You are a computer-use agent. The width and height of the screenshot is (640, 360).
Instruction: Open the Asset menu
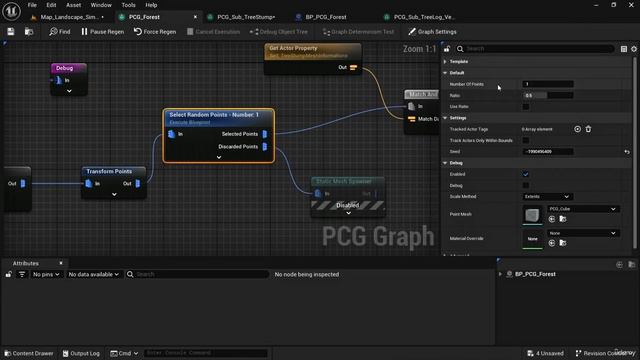point(73,5)
